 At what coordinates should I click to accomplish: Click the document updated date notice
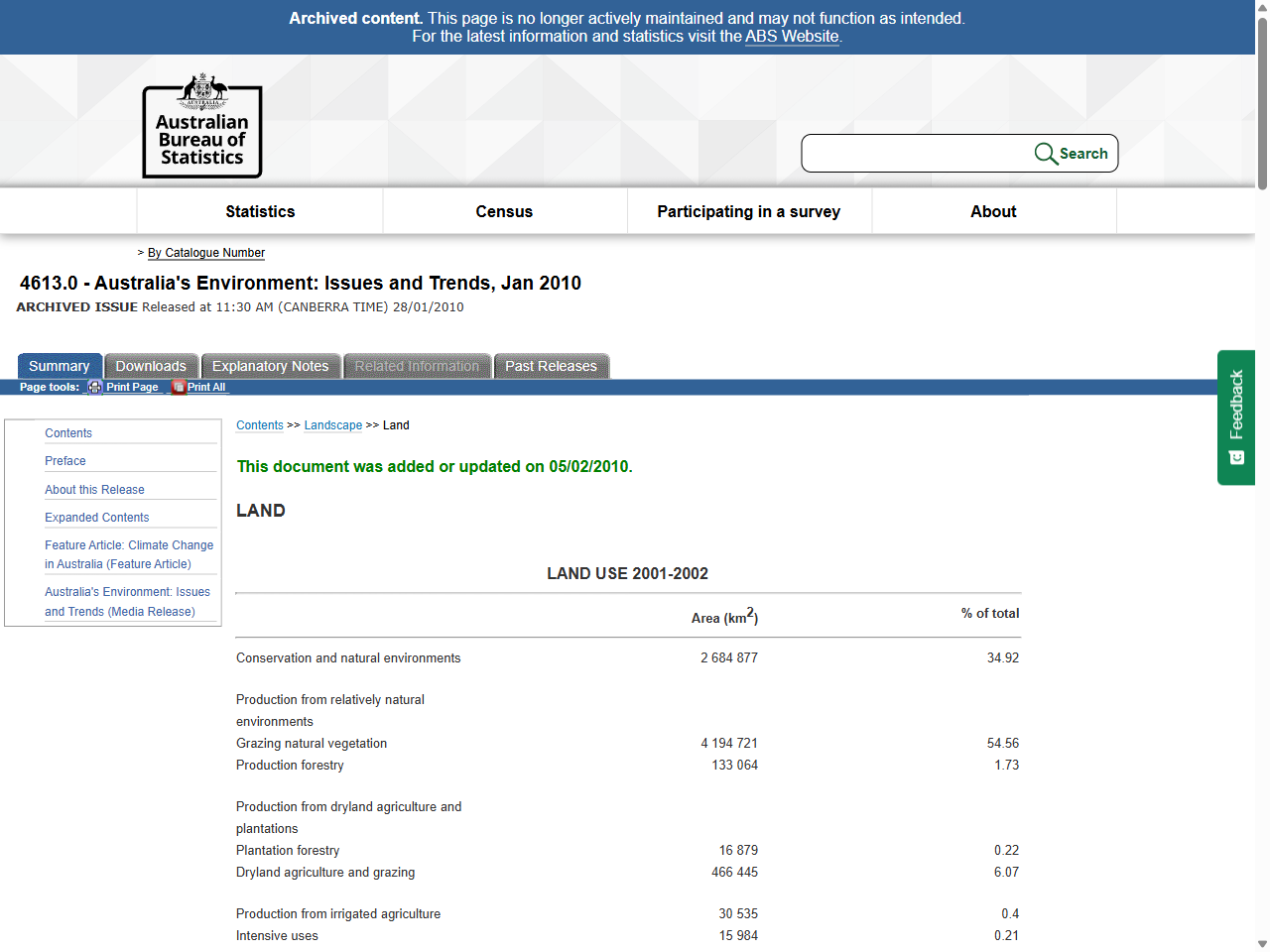pyautogui.click(x=435, y=467)
